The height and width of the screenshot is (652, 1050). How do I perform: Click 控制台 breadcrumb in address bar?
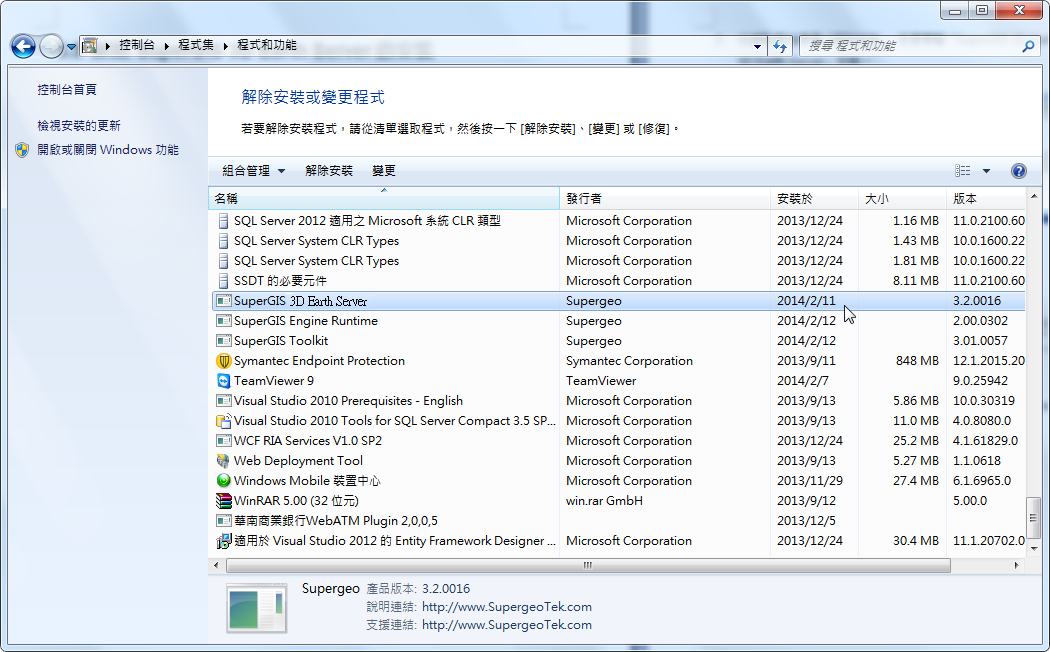coord(137,45)
